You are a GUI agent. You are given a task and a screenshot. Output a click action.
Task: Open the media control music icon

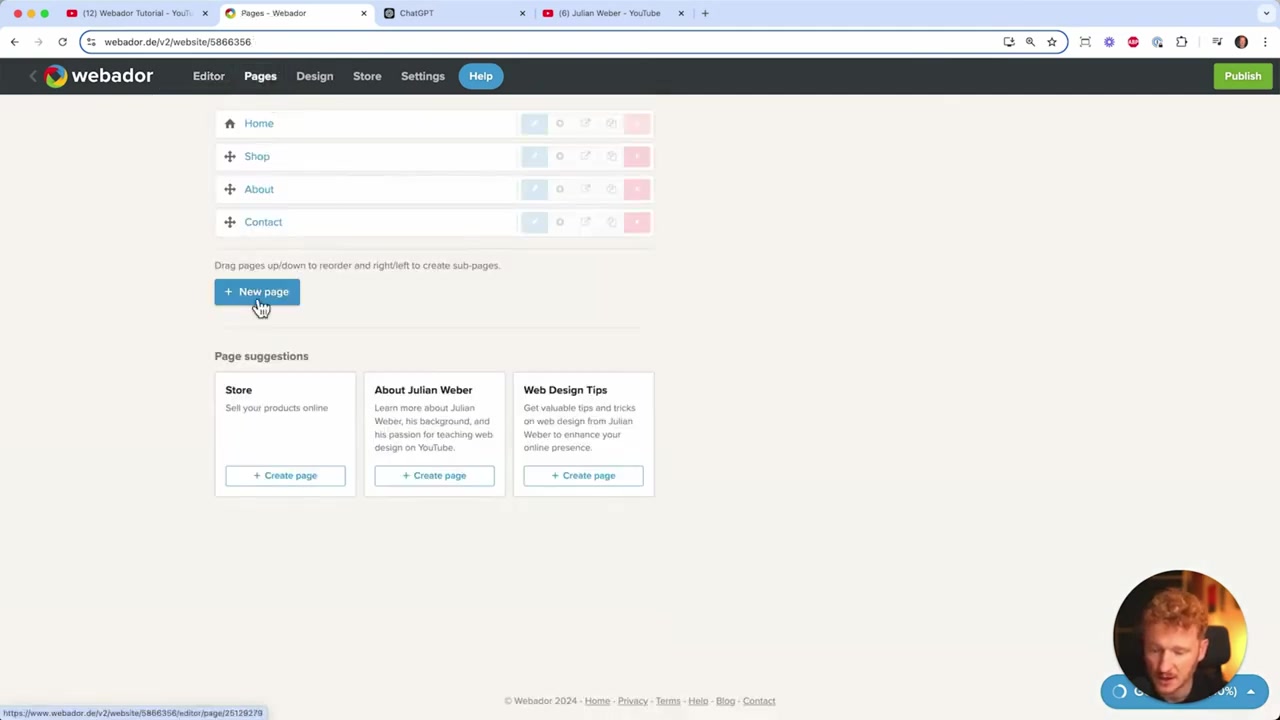pos(1217,42)
